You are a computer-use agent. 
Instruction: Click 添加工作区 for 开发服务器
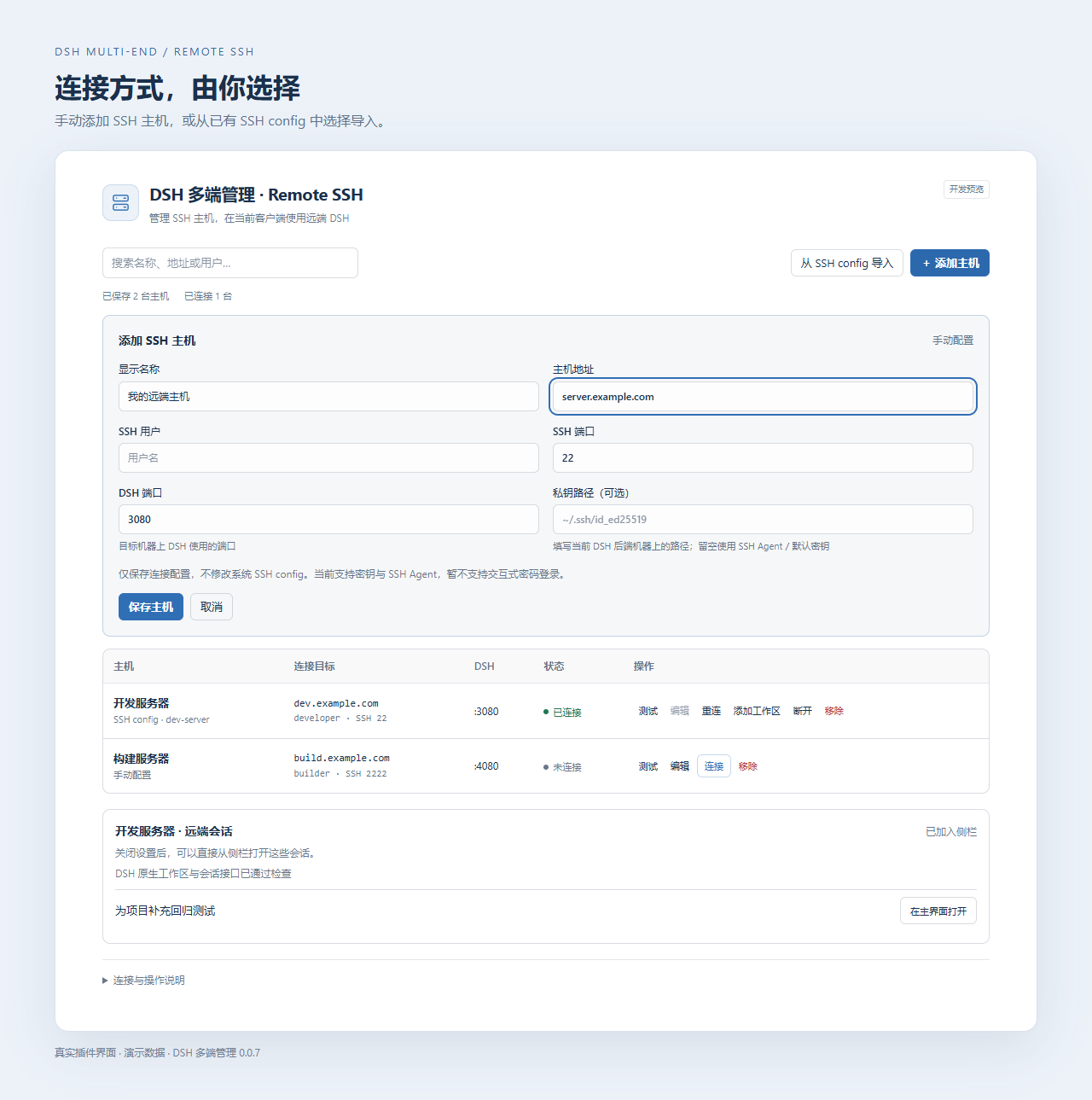pyautogui.click(x=757, y=711)
